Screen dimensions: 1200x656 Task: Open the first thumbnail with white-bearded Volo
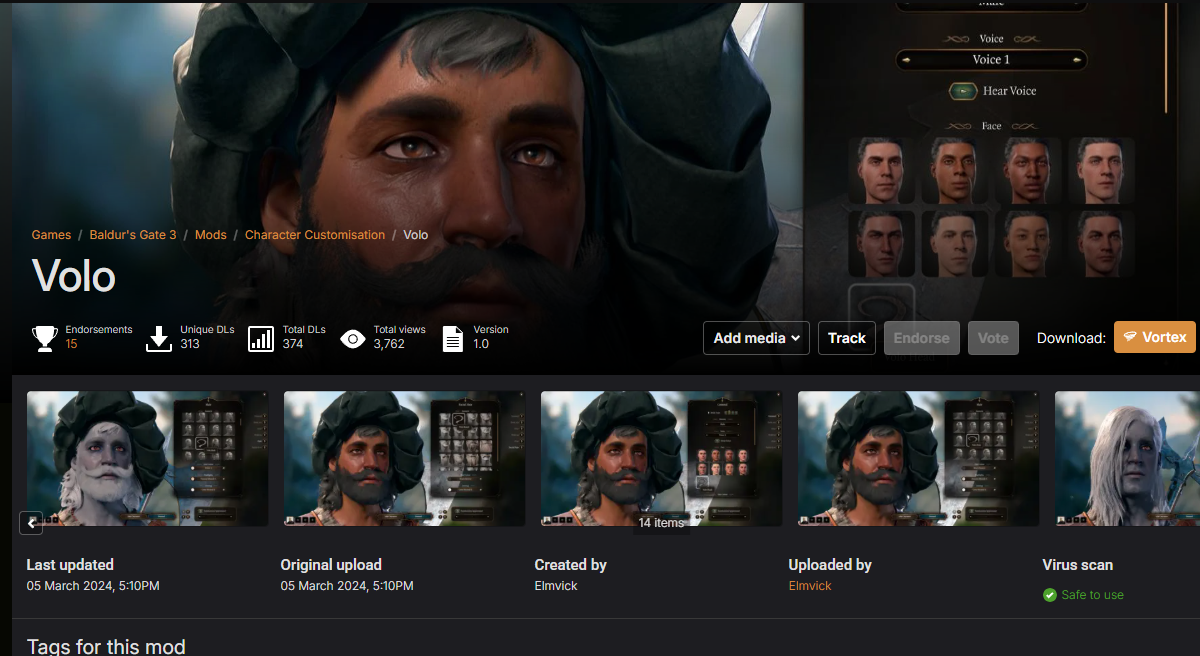(147, 458)
